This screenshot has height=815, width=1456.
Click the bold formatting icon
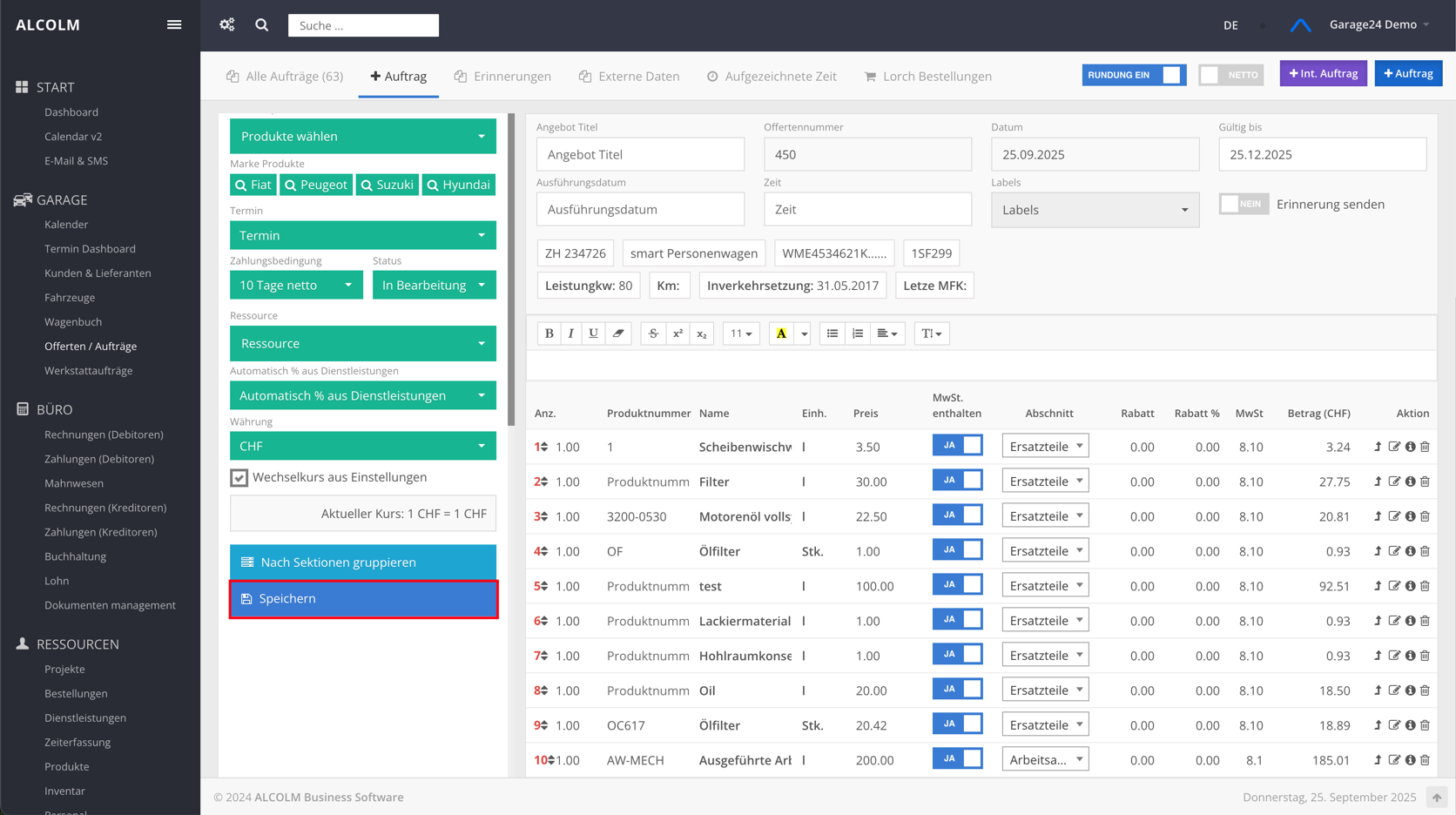coord(549,333)
